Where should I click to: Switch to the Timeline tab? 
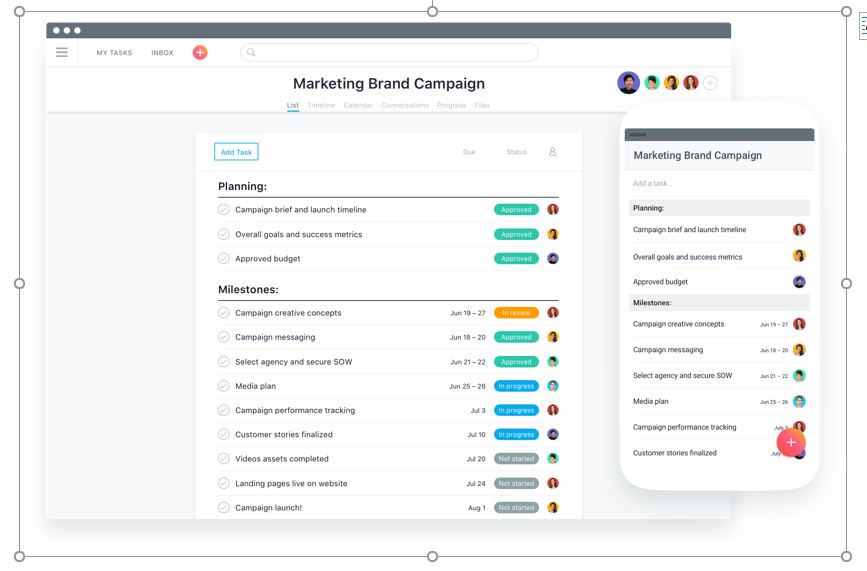click(x=321, y=105)
